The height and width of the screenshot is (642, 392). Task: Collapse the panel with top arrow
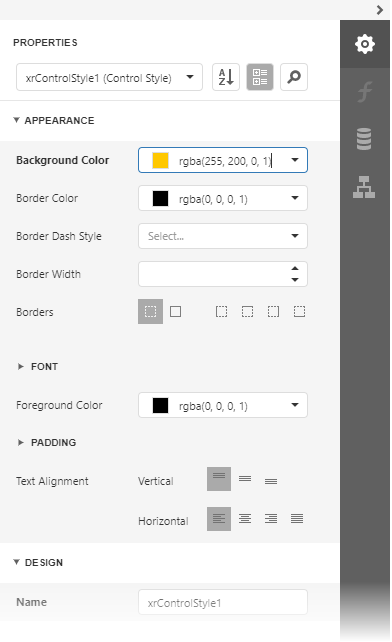(380, 10)
